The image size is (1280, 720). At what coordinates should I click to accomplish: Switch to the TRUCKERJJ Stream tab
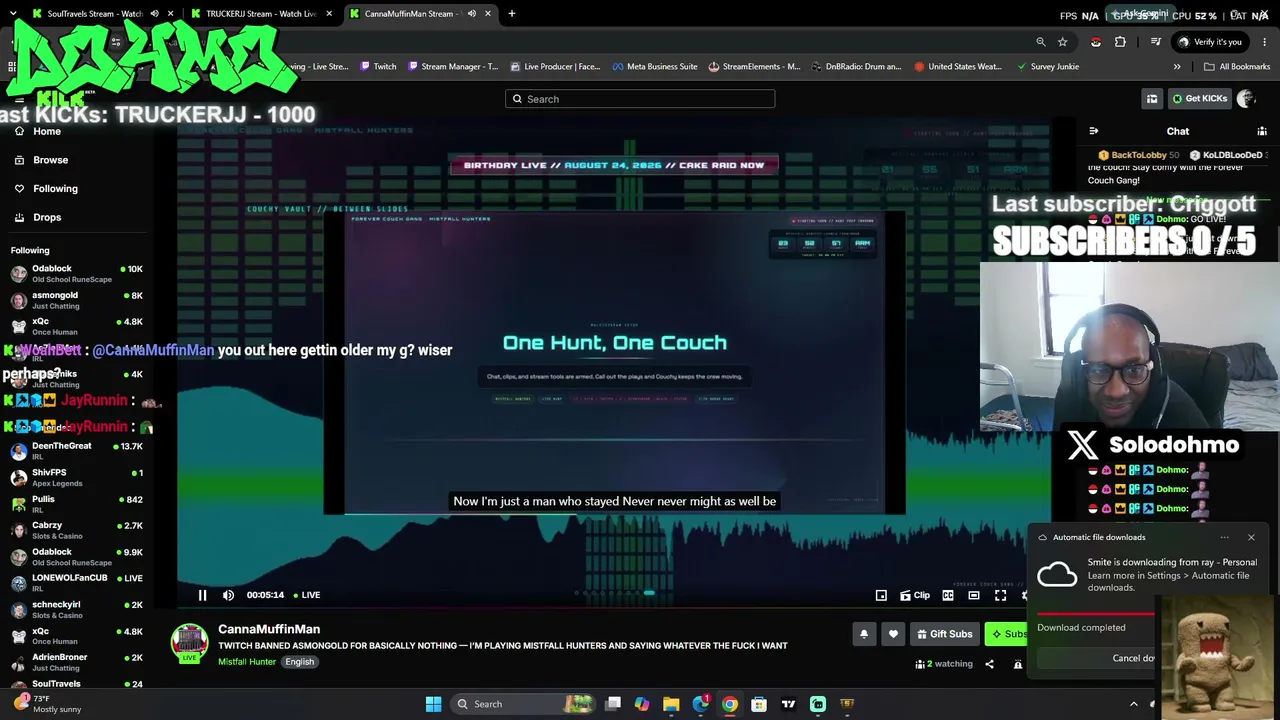coord(262,14)
